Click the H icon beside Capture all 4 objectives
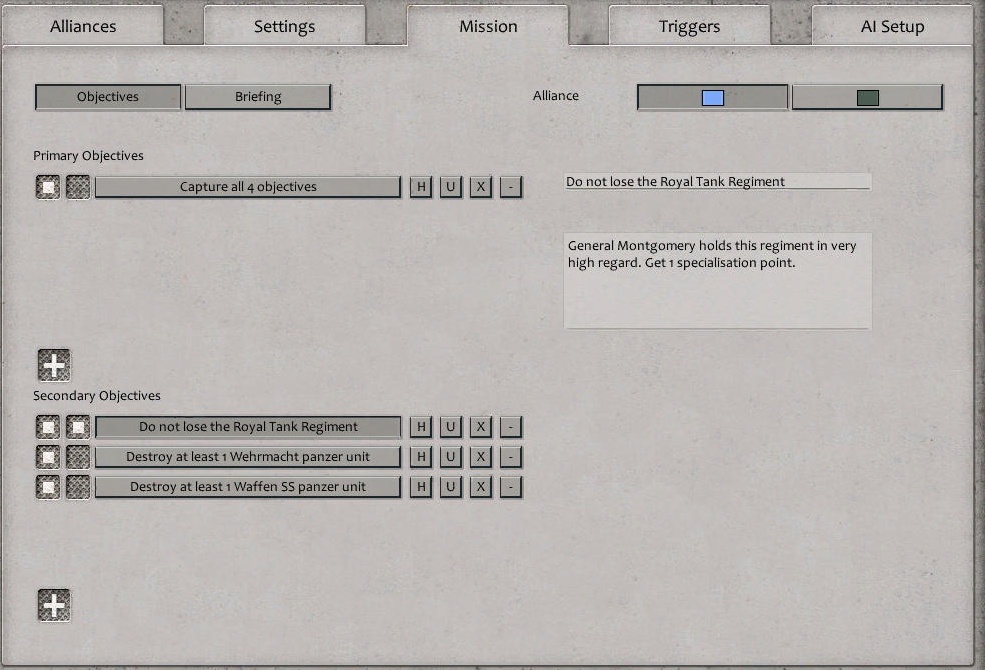Viewport: 985px width, 670px height. click(x=420, y=186)
